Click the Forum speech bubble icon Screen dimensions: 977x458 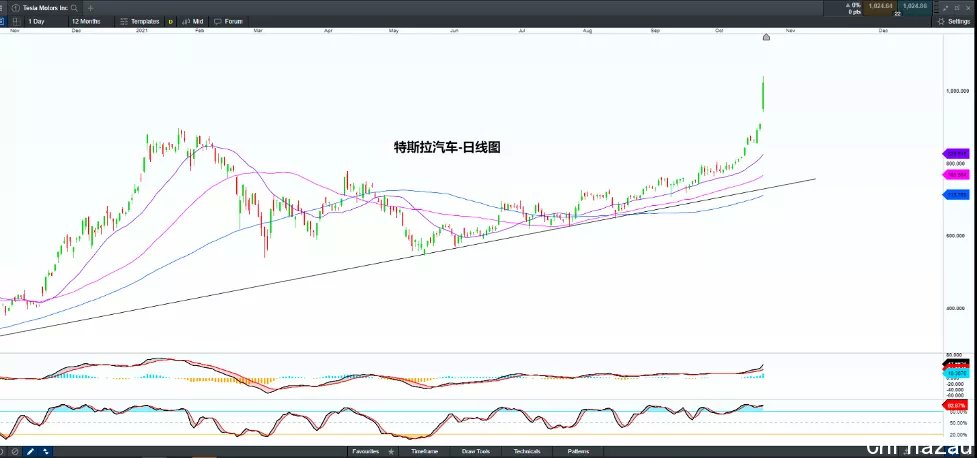(x=217, y=21)
